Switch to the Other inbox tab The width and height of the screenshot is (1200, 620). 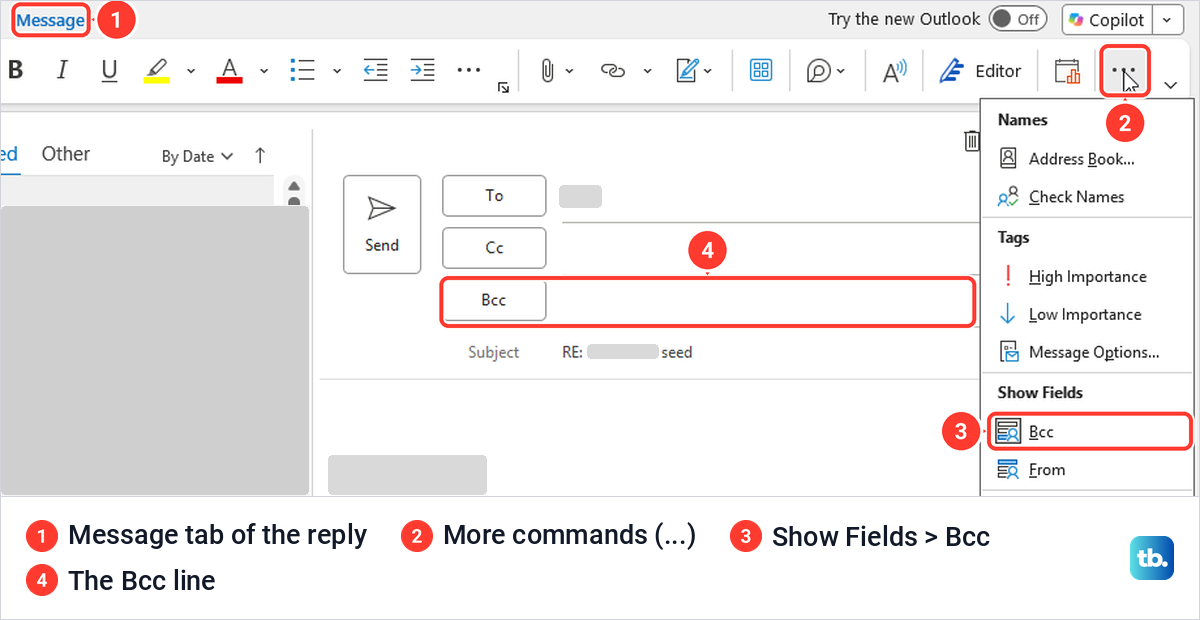[66, 154]
